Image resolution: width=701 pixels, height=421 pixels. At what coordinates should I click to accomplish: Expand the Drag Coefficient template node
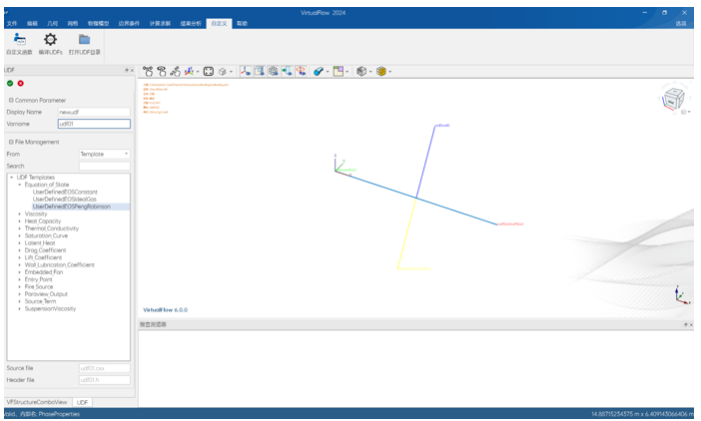pyautogui.click(x=20, y=251)
